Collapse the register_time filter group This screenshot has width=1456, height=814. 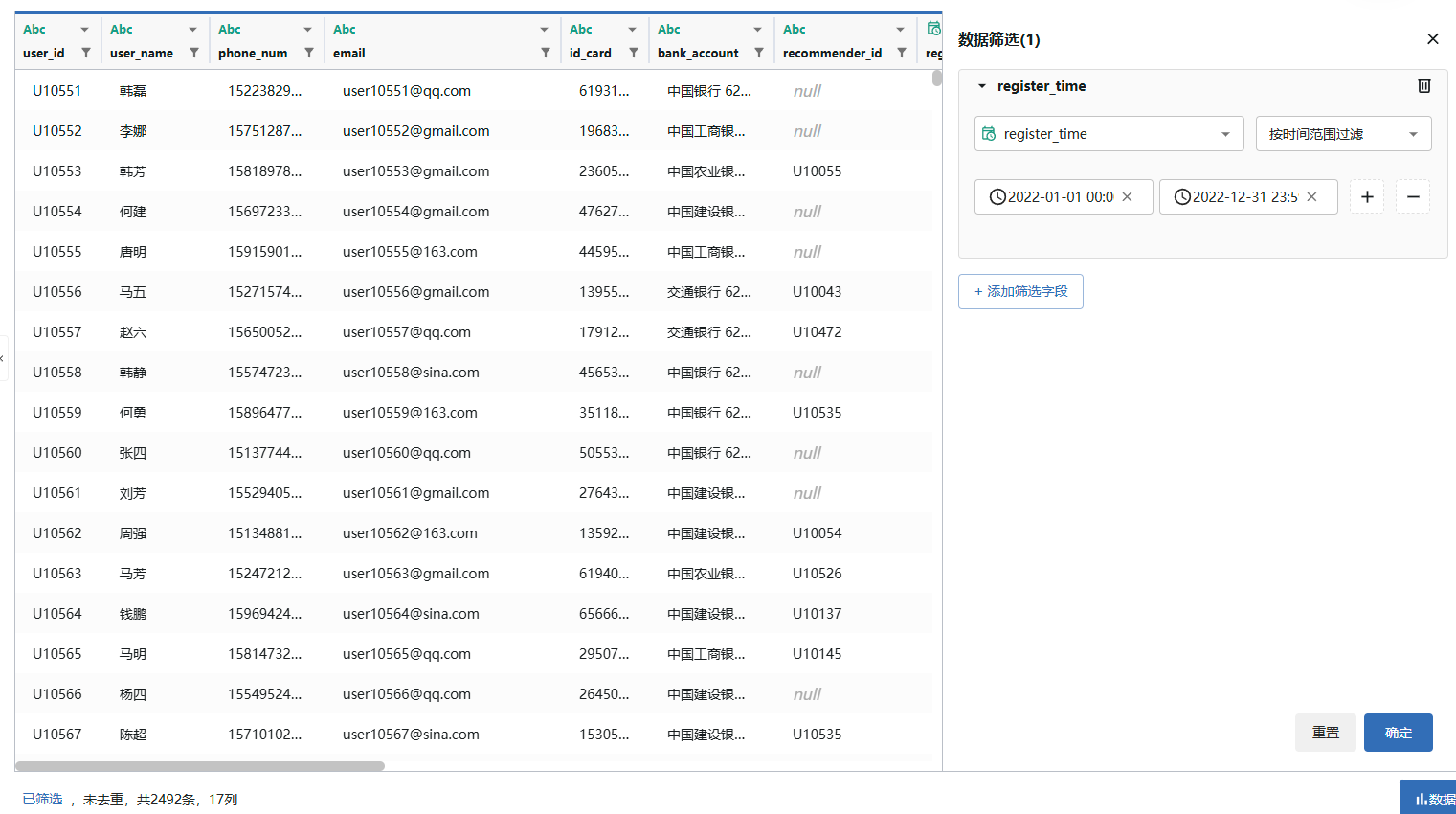click(981, 86)
